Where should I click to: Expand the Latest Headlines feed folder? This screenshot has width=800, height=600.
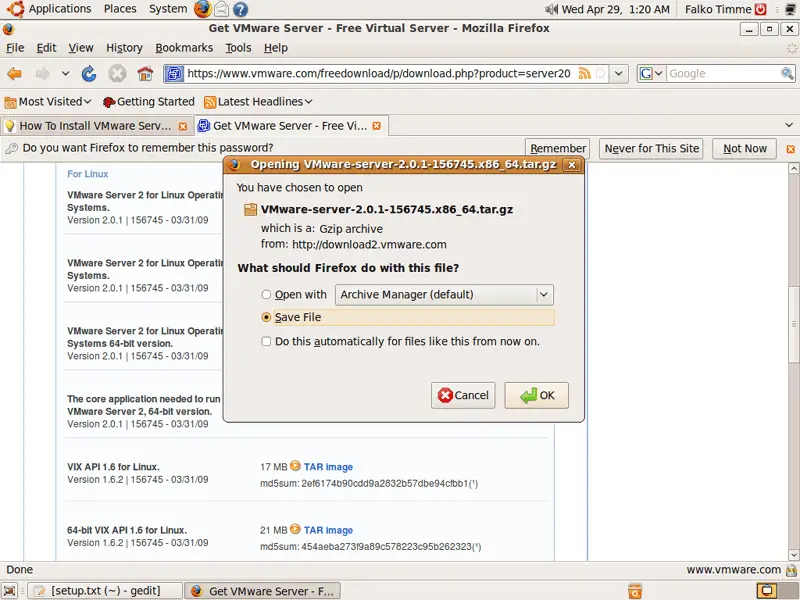coord(258,102)
